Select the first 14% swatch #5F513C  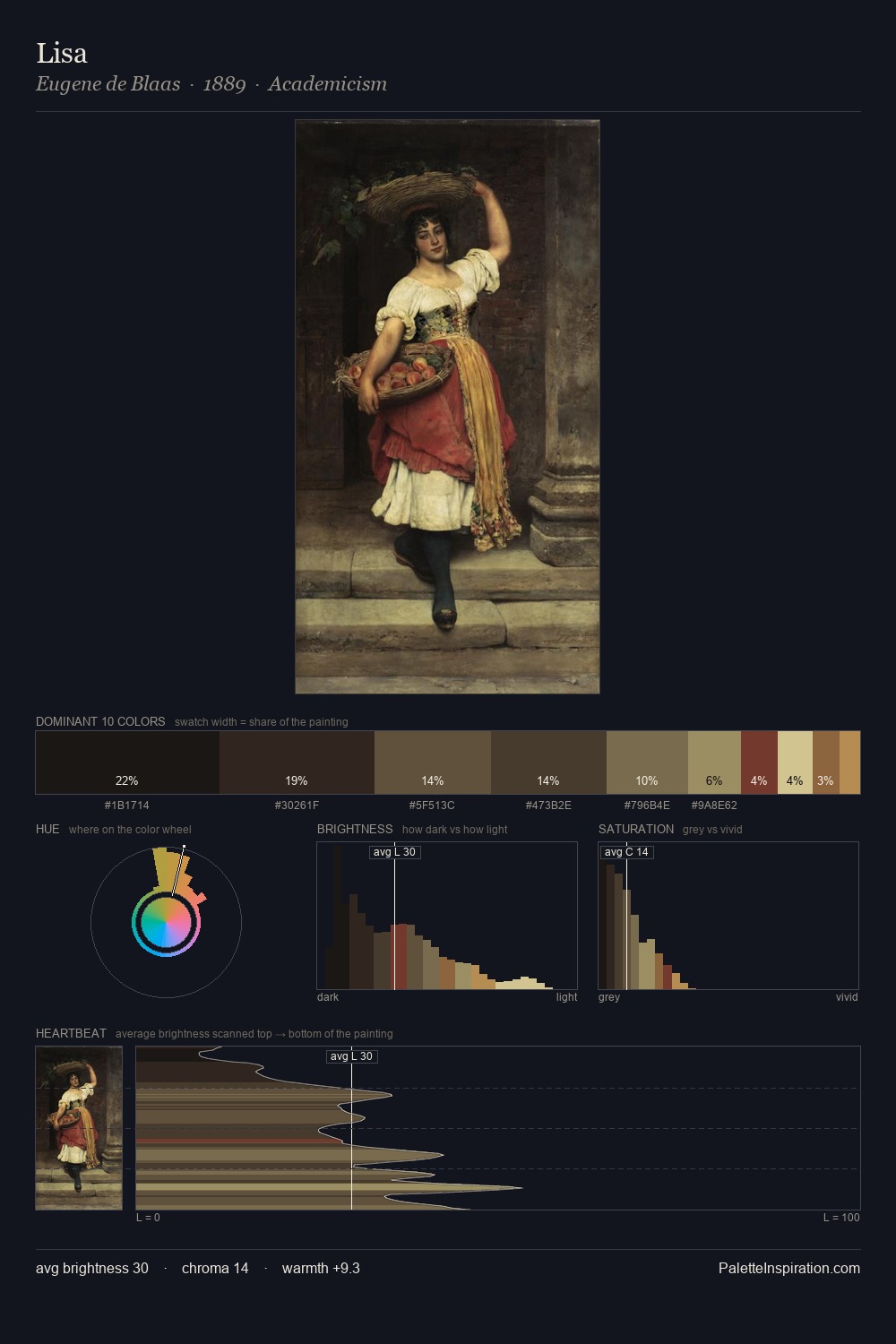[x=433, y=762]
